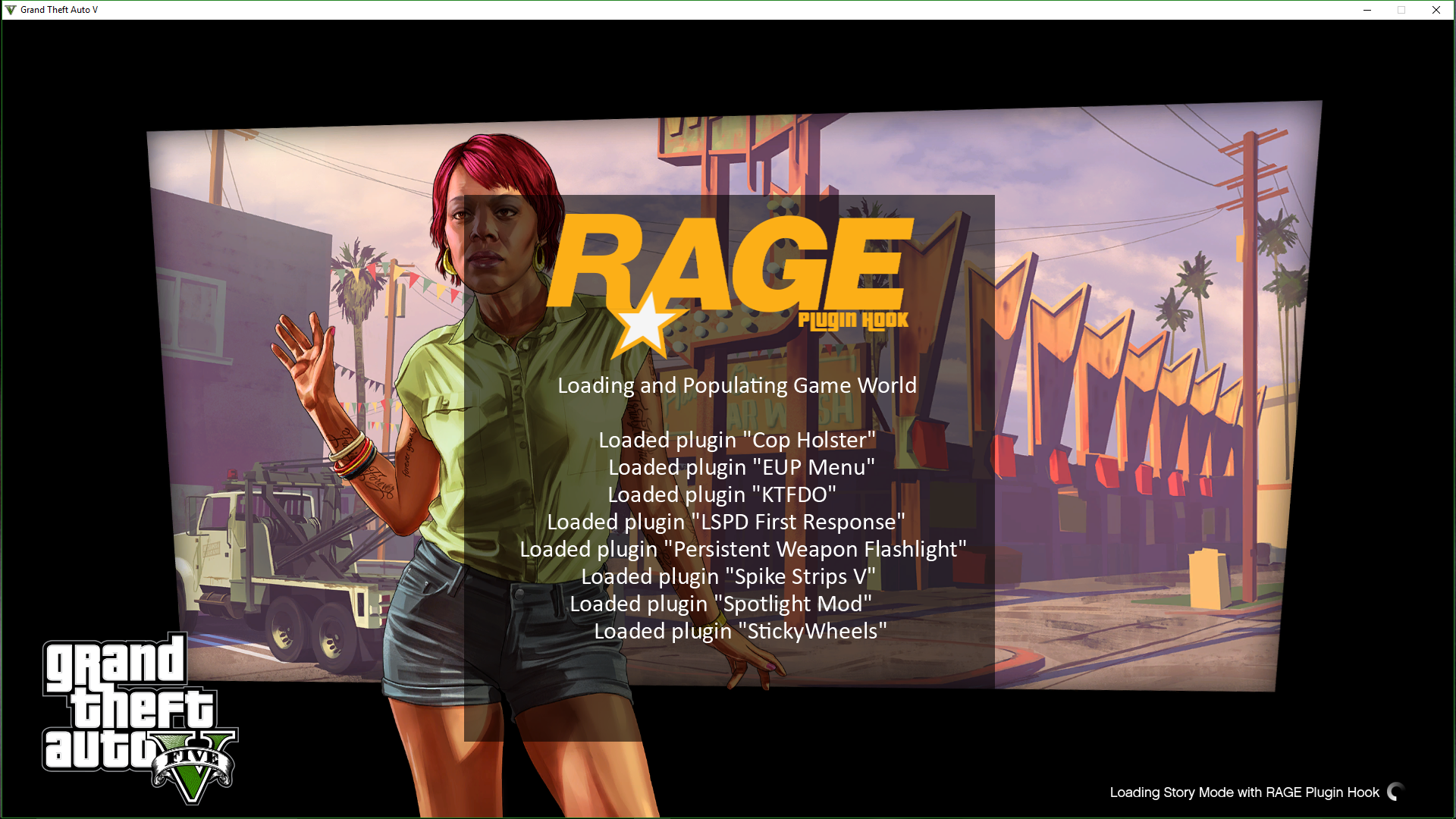1456x819 pixels.
Task: Click the GTA V window title icon
Action: tap(11, 10)
